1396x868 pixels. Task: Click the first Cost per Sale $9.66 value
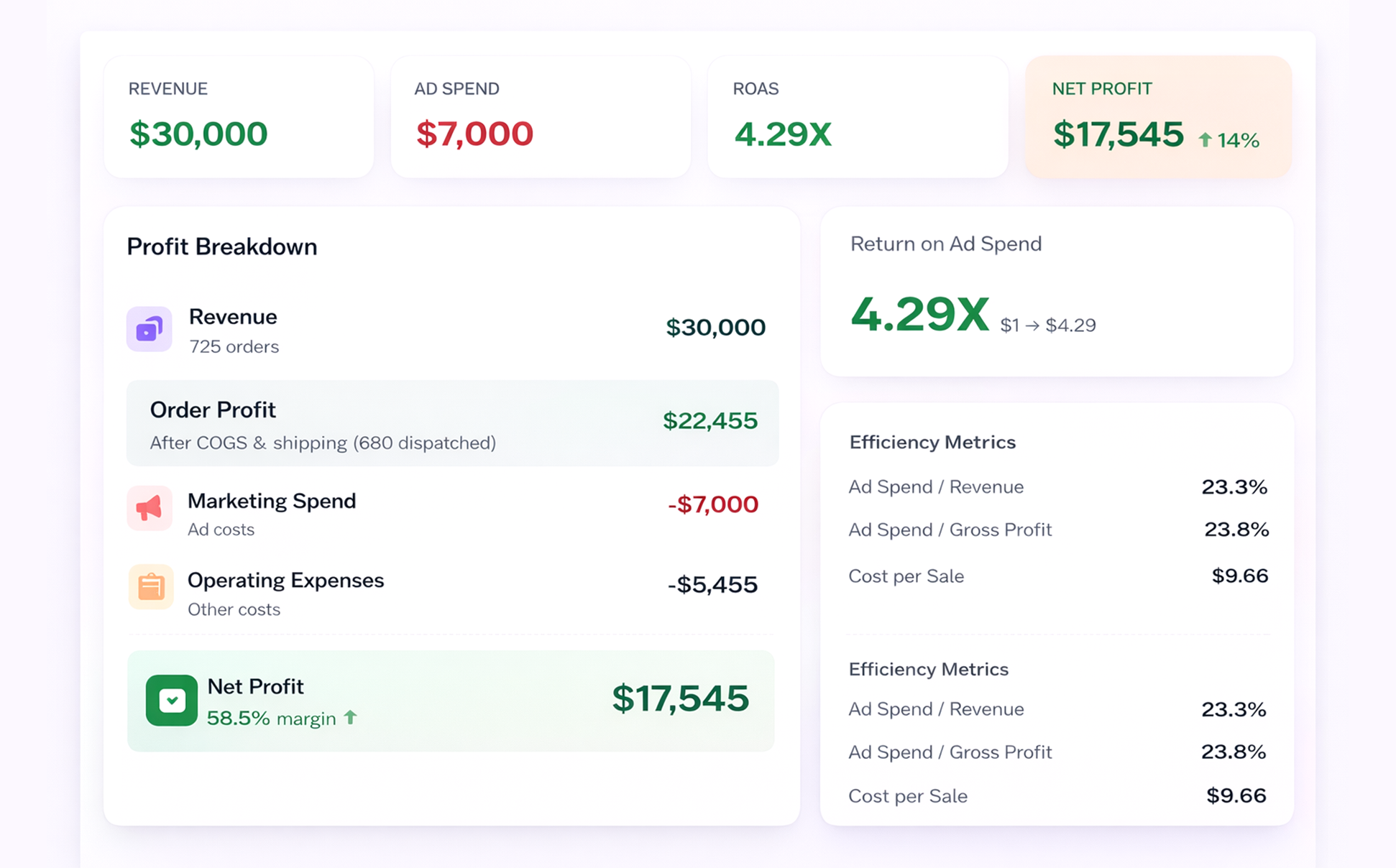coord(1239,576)
